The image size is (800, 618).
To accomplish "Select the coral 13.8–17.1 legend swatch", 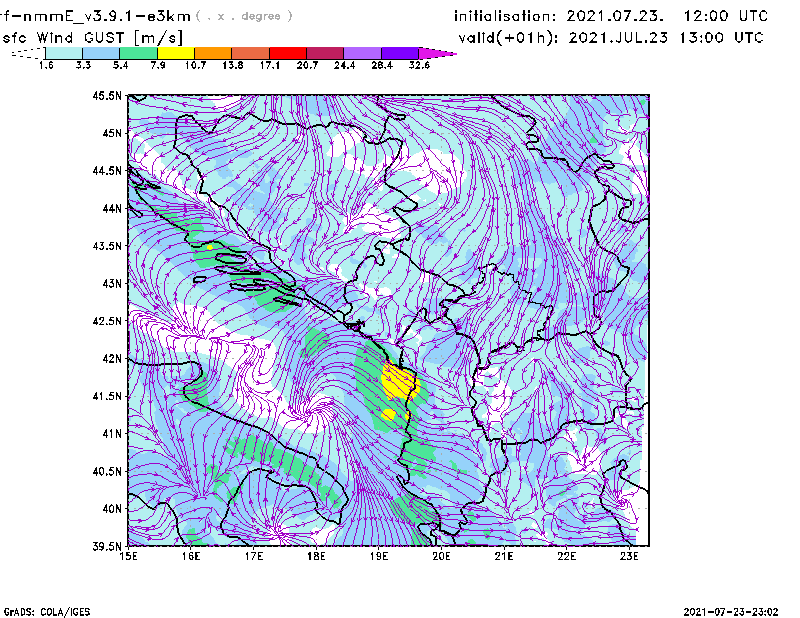I will [251, 53].
